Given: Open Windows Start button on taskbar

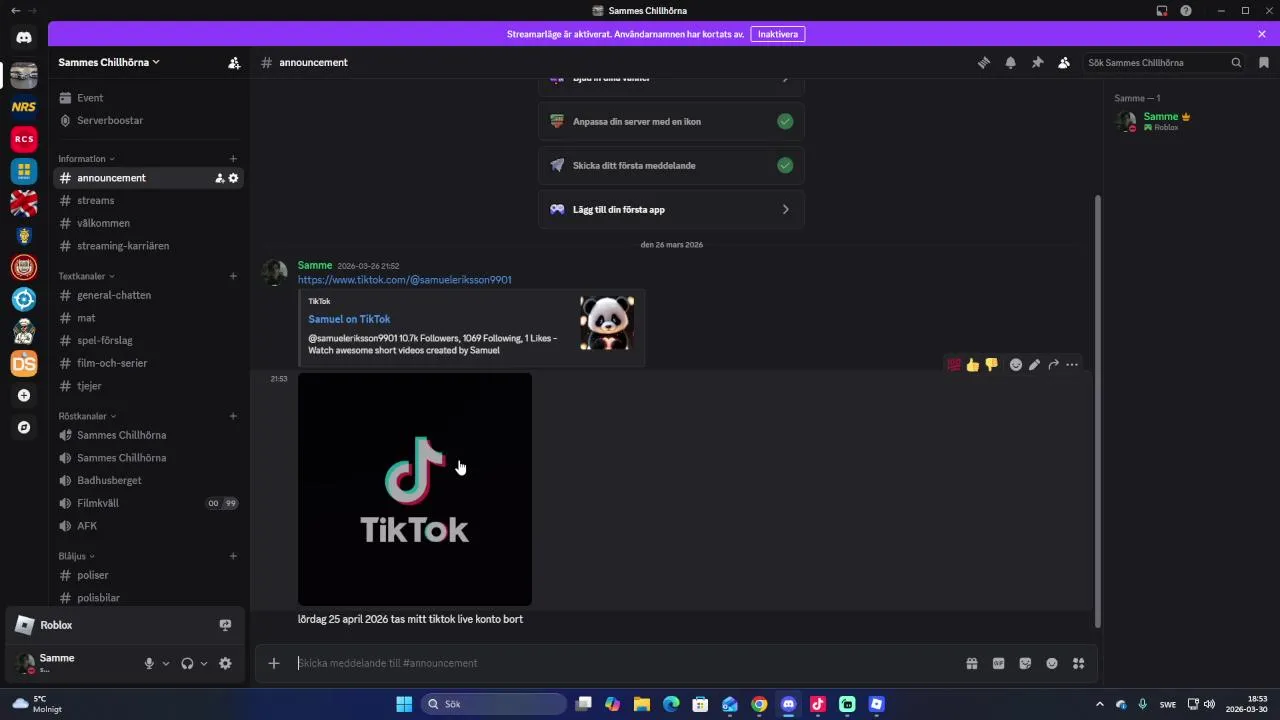Looking at the screenshot, I should (404, 704).
